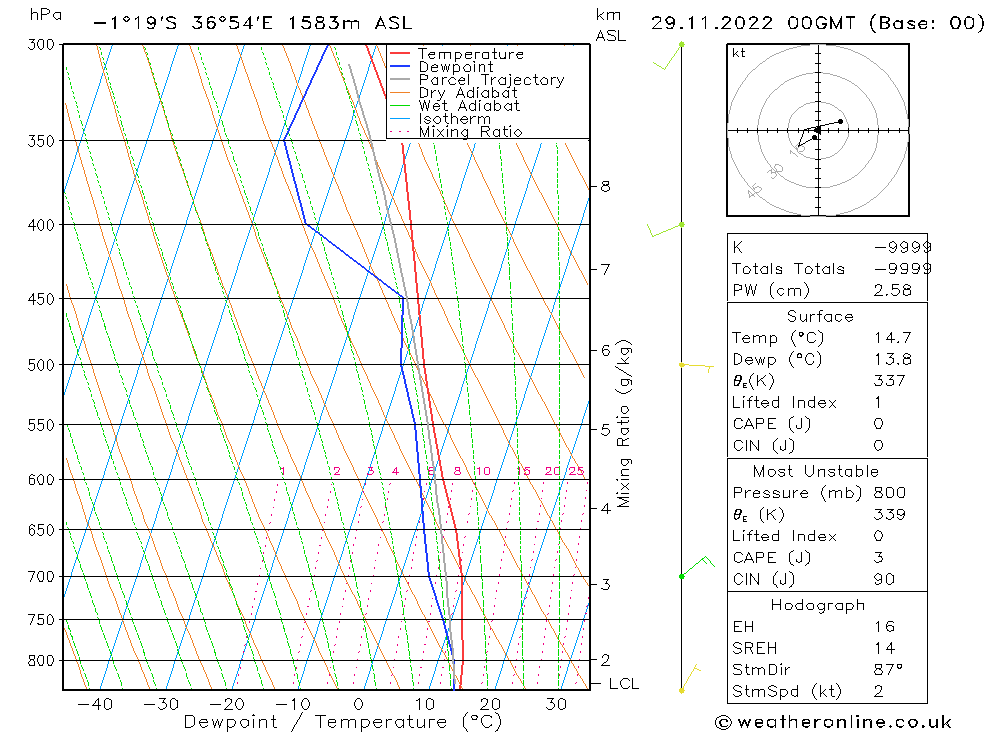Select the 500 pressure level label
The height and width of the screenshot is (733, 1000).
(41, 366)
